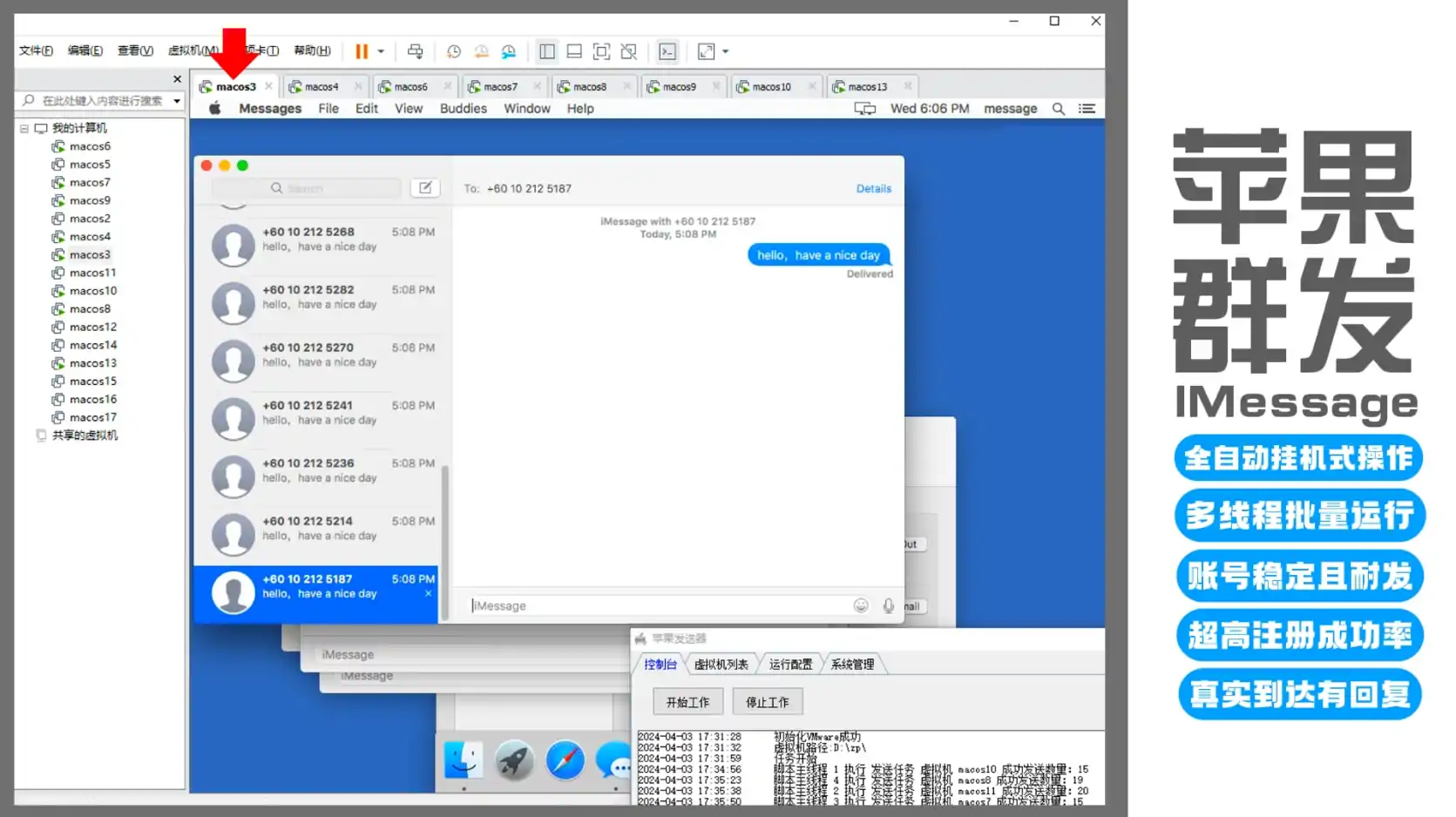Open the library search dropdown arrow

177,101
